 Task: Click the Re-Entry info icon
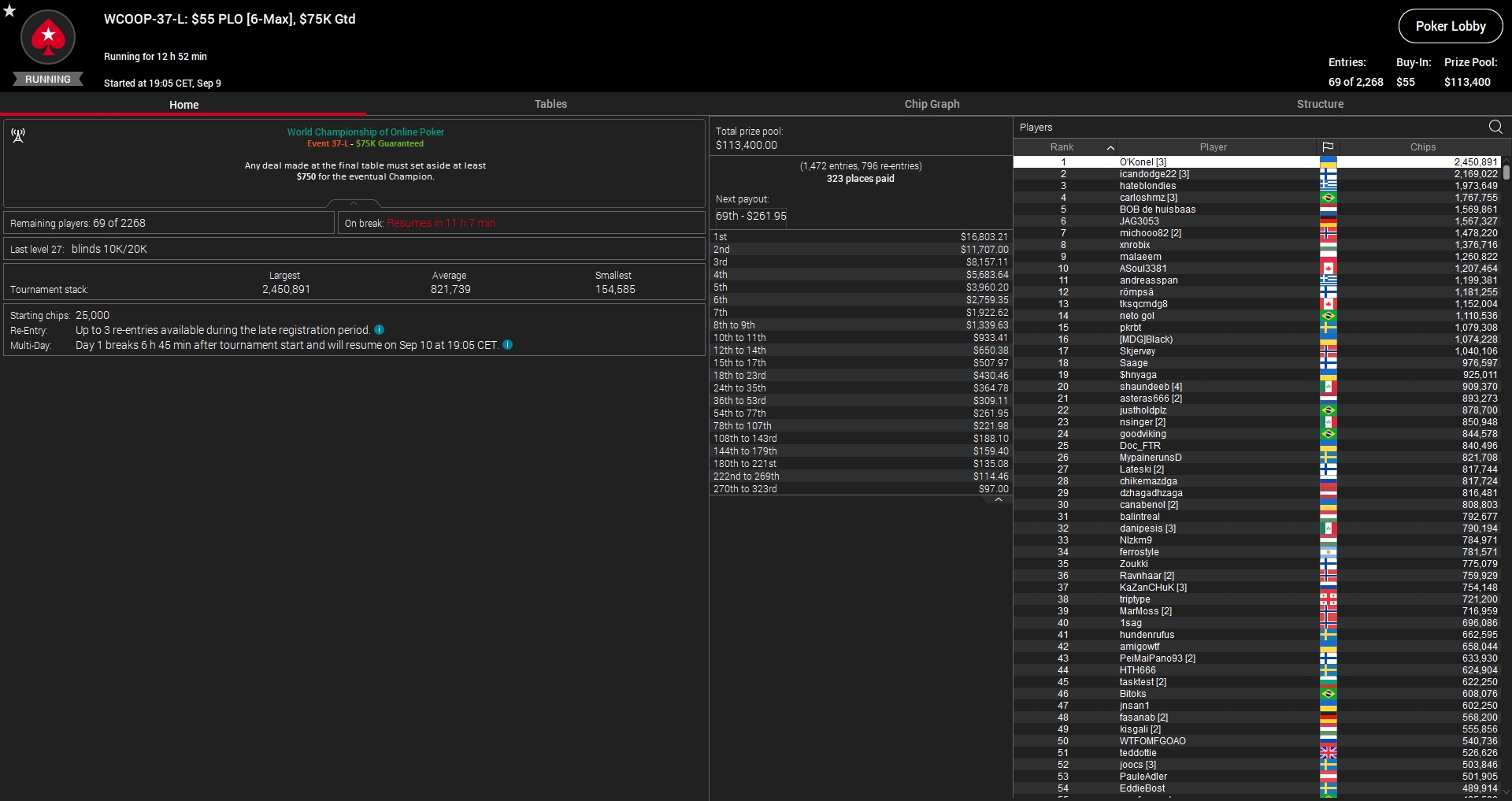pos(380,330)
